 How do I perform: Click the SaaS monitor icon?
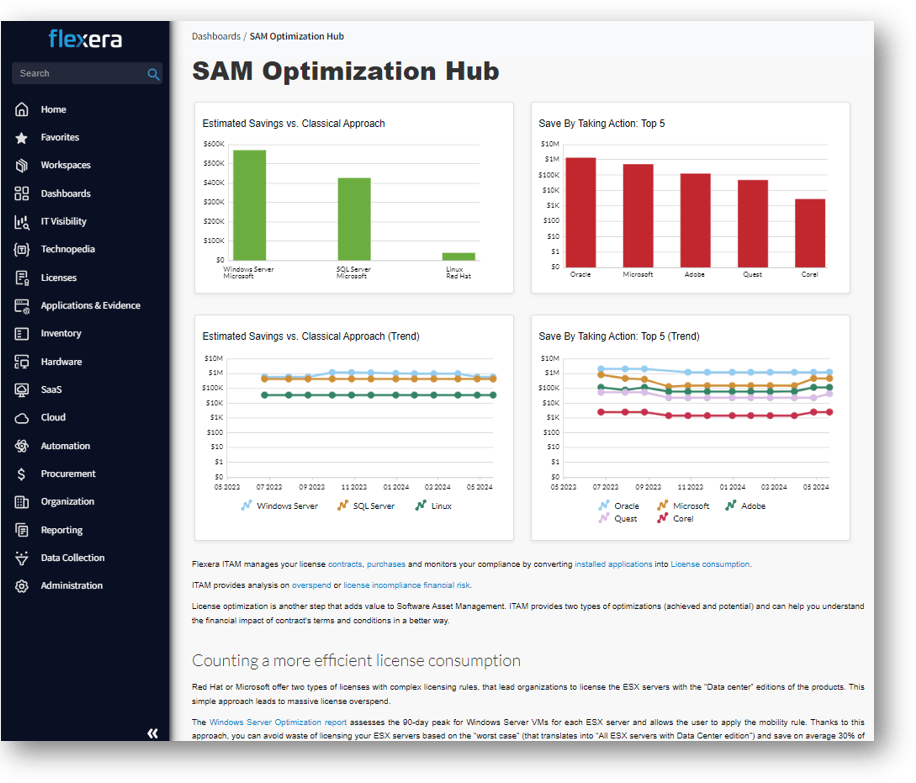coord(22,390)
